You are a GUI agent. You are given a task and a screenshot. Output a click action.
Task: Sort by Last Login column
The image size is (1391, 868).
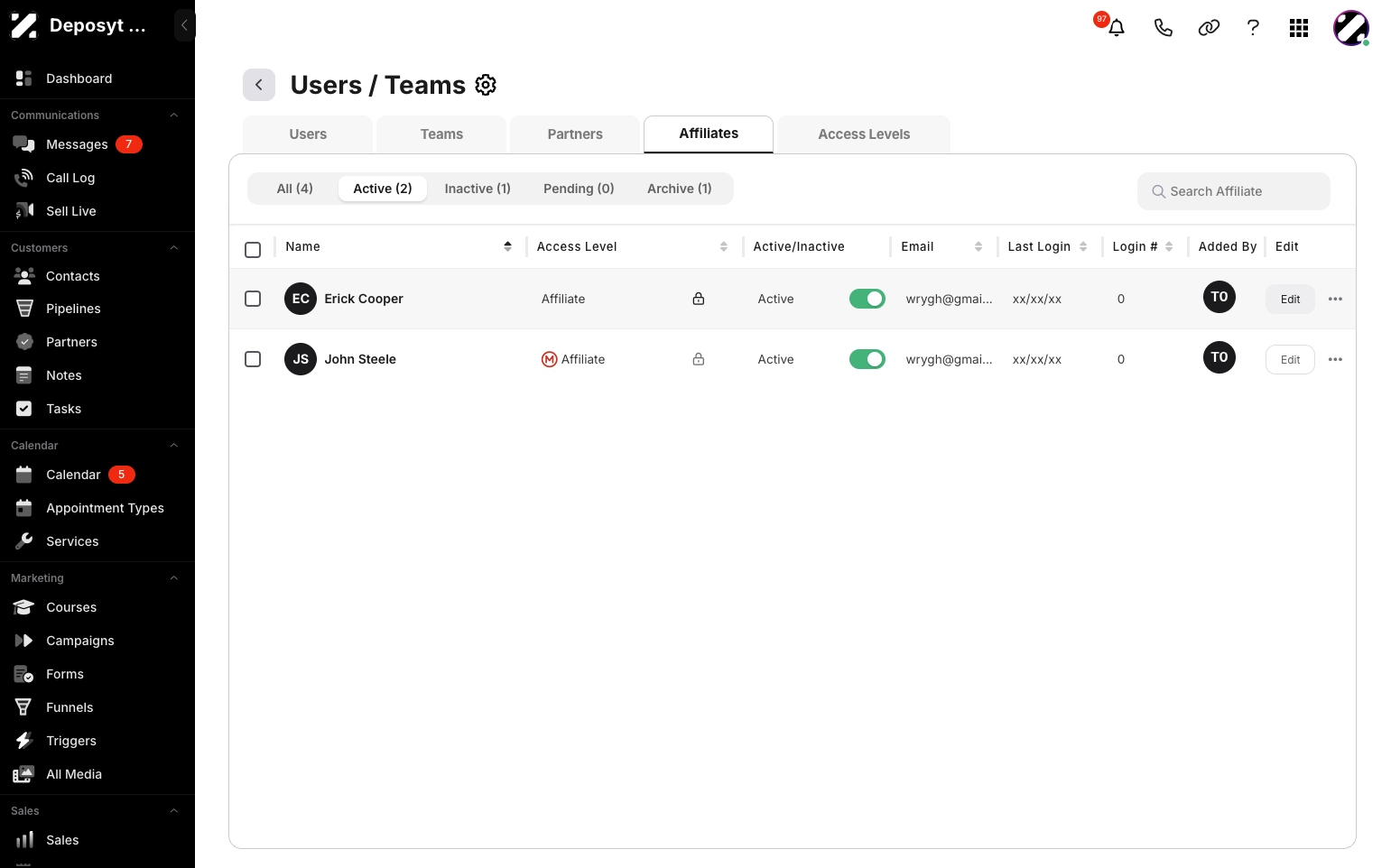click(1082, 246)
